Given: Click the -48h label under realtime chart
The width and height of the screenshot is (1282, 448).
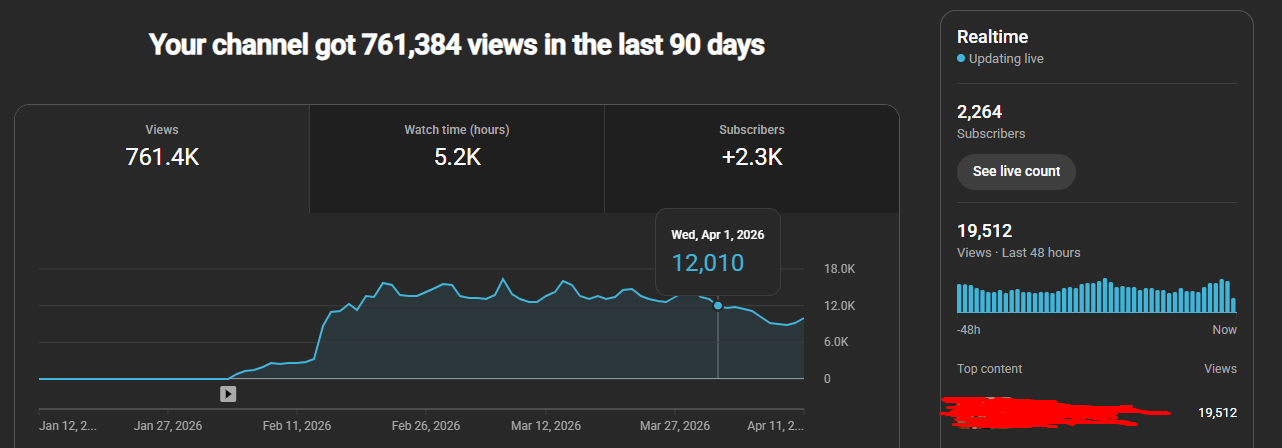Looking at the screenshot, I should (968, 330).
